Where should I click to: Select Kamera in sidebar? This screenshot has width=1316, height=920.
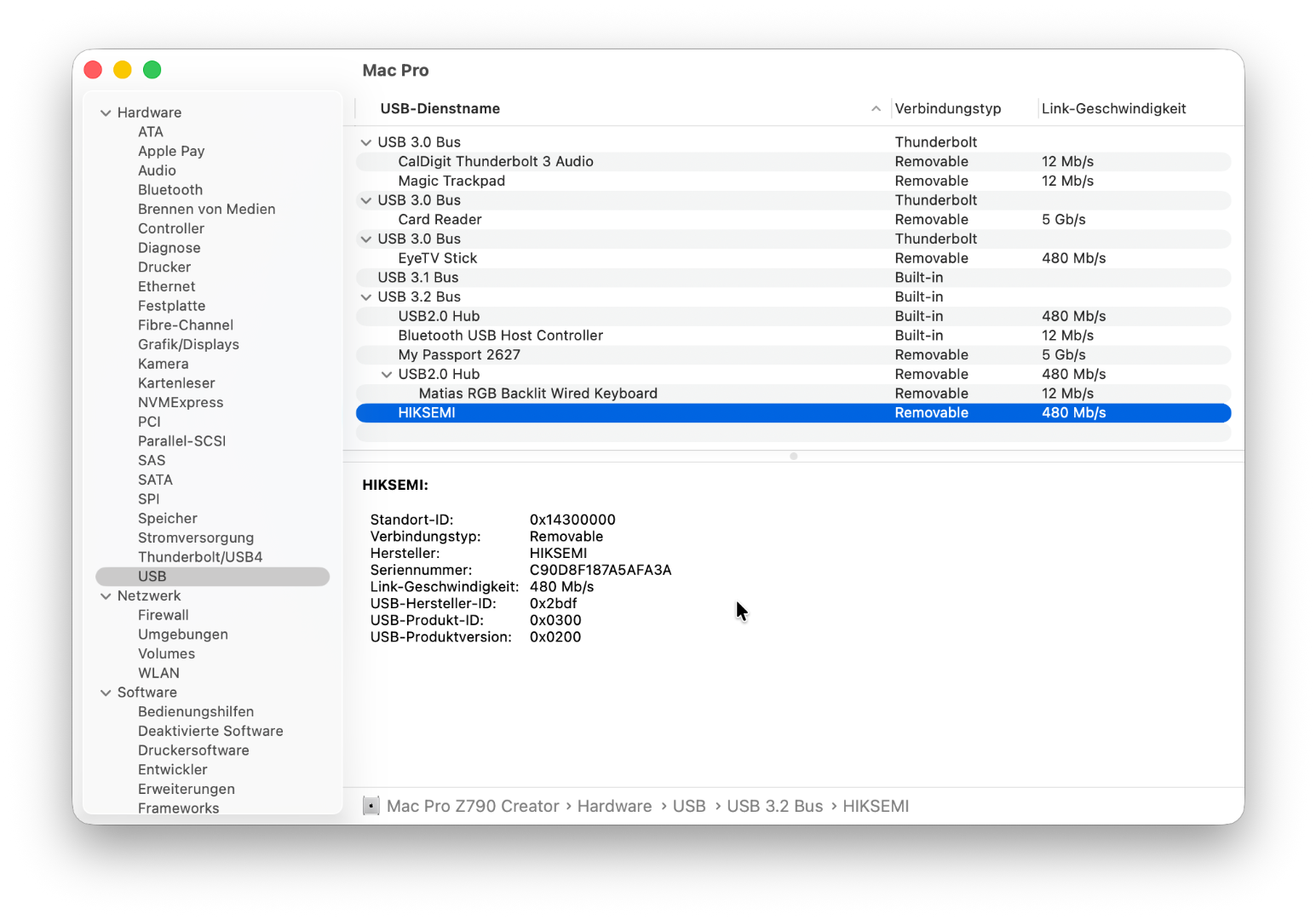164,364
